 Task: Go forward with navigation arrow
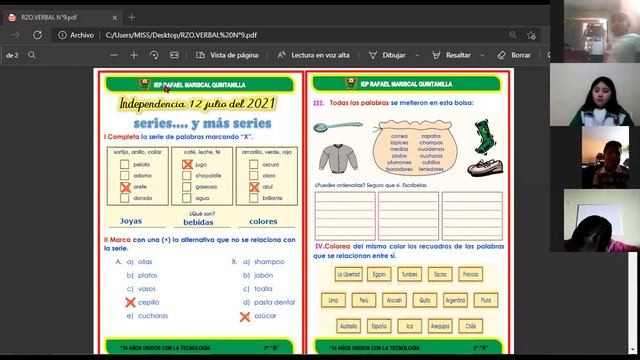pos(16,35)
